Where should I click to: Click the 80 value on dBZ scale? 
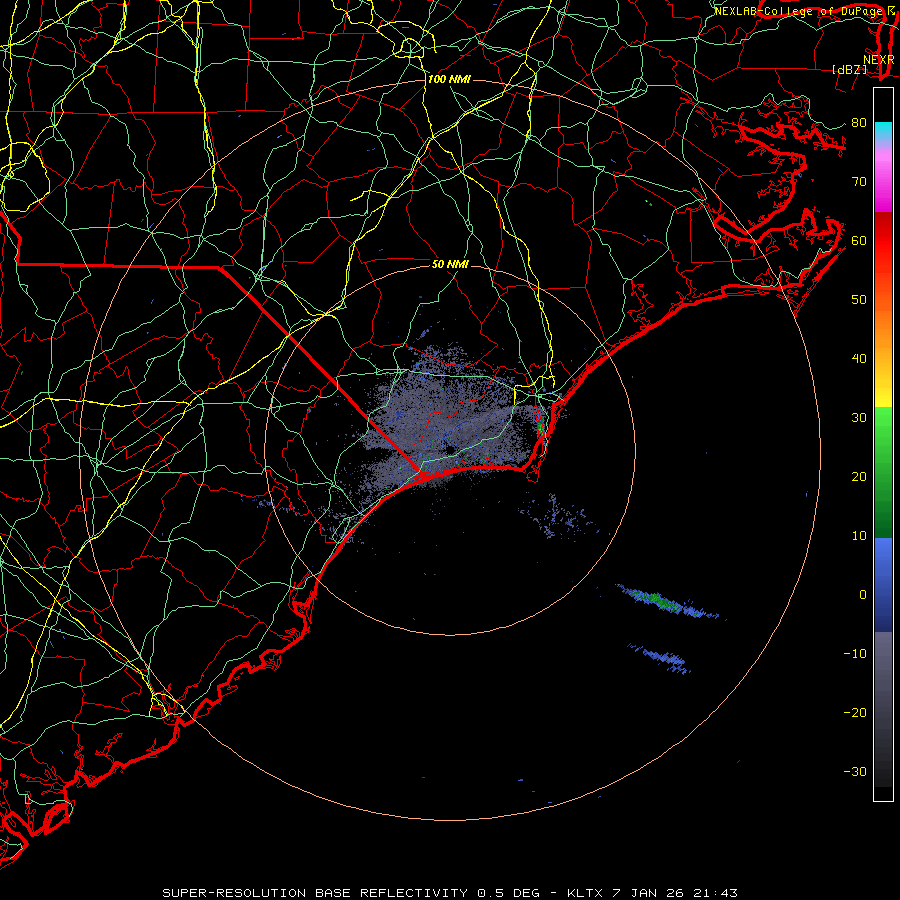point(859,122)
